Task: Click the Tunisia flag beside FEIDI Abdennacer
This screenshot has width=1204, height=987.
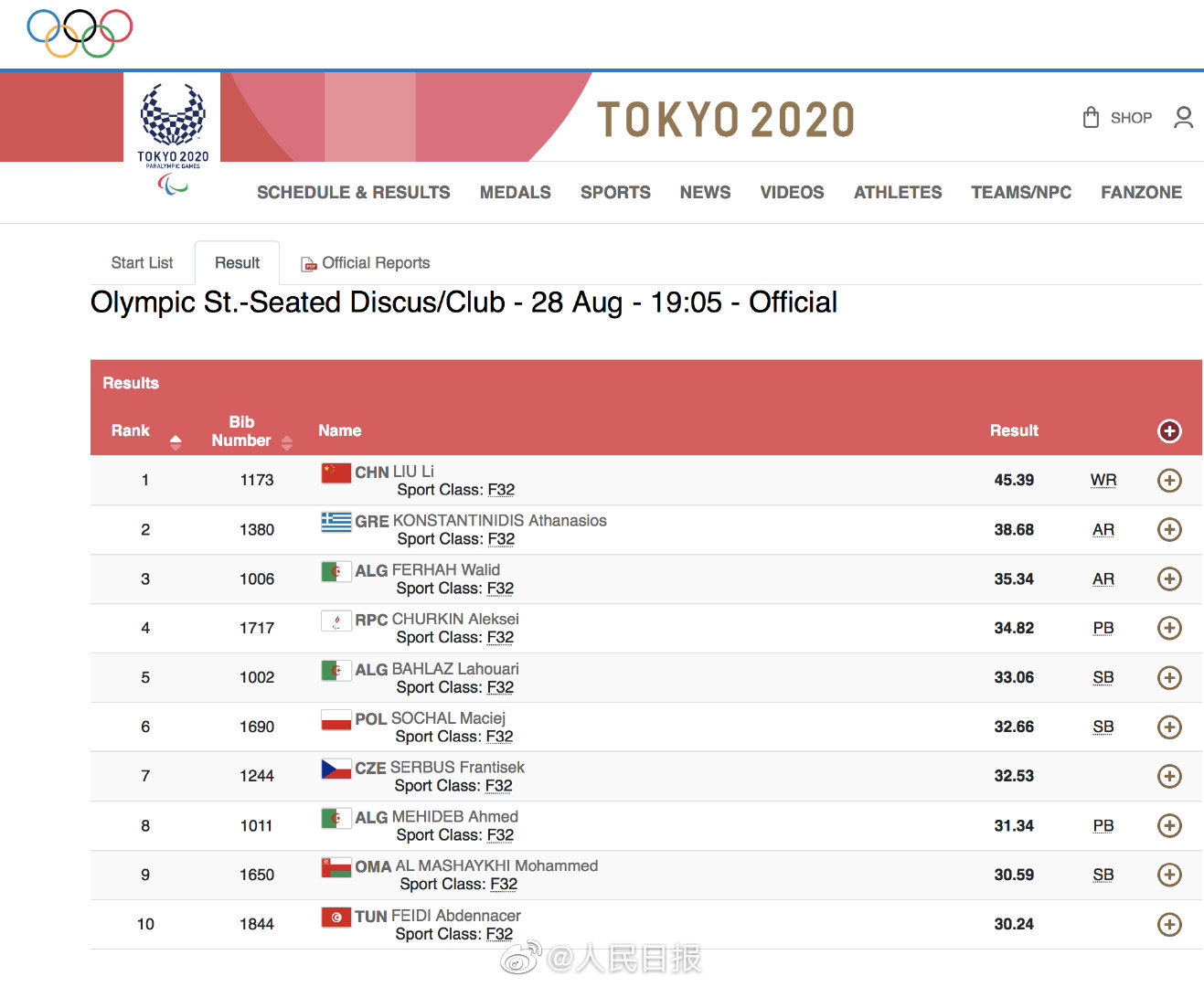Action: (x=336, y=917)
